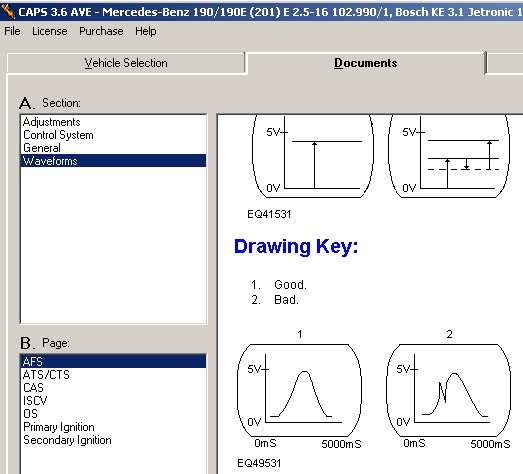Screen dimensions: 523x474
Task: Select CAS in the Page list
Action: (x=113, y=388)
